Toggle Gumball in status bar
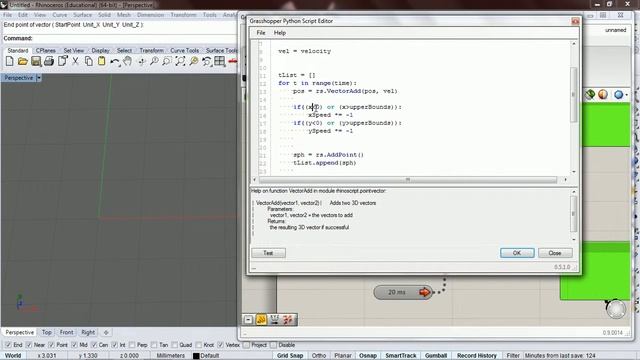The image size is (640, 360). [436, 356]
